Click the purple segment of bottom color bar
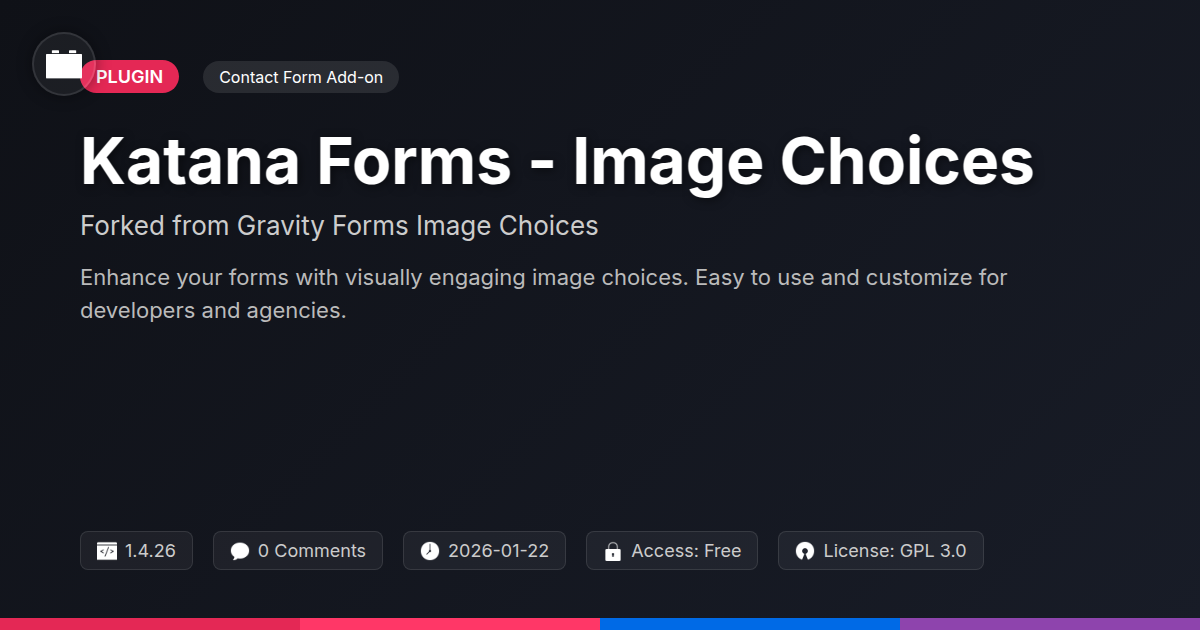Viewport: 1200px width, 630px height. (1050, 624)
